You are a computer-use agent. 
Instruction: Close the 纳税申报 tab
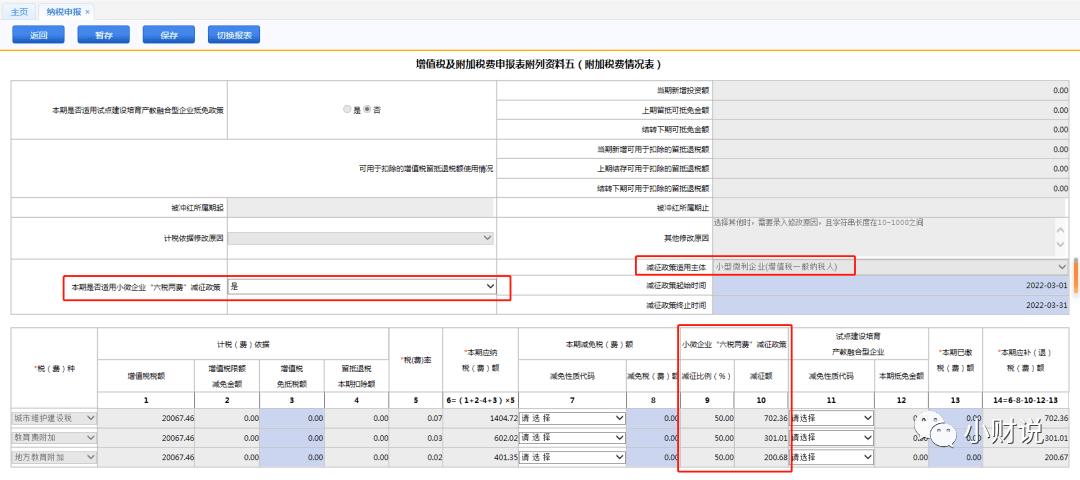(87, 12)
